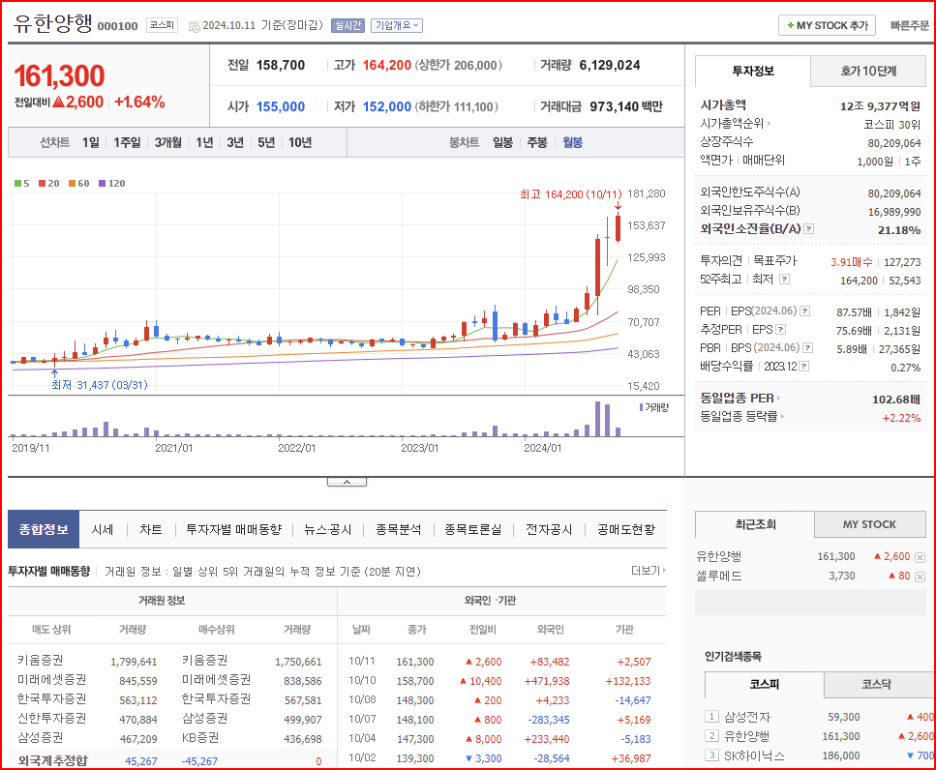Click the purple 120 moving average legend
The width and height of the screenshot is (936, 770).
[x=112, y=183]
